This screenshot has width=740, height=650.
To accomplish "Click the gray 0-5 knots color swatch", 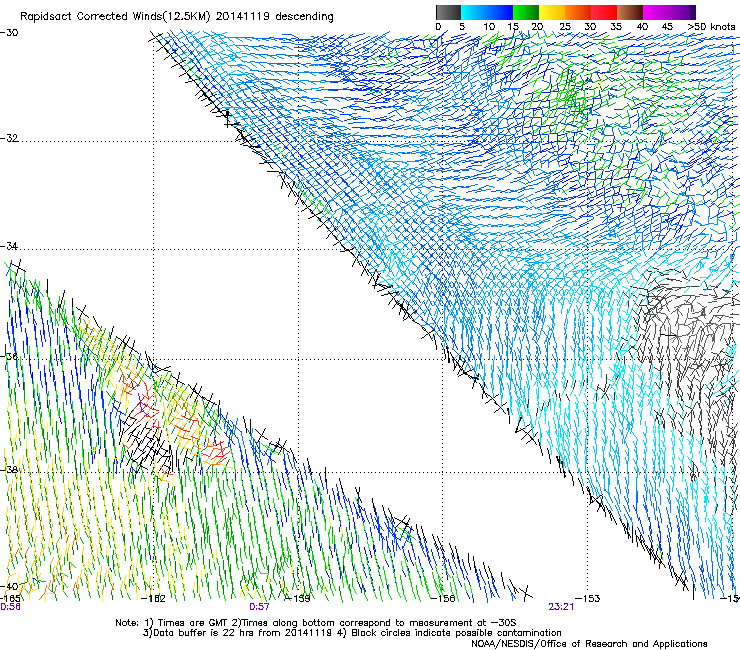I will click(448, 12).
